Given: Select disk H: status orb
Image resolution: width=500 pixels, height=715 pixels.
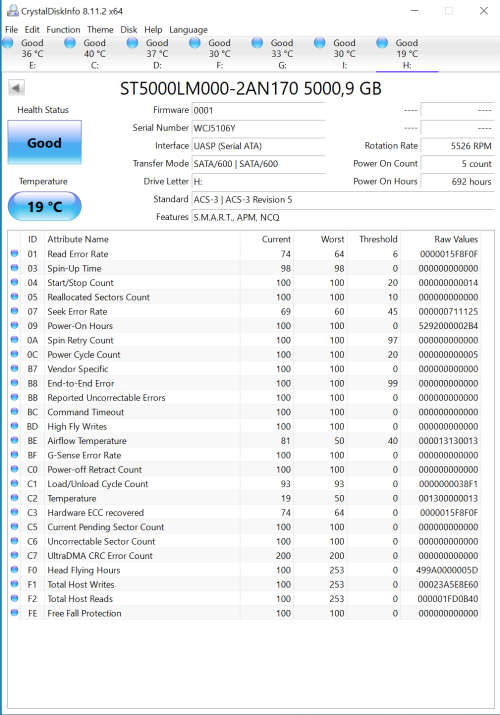Looking at the screenshot, I should pos(382,43).
